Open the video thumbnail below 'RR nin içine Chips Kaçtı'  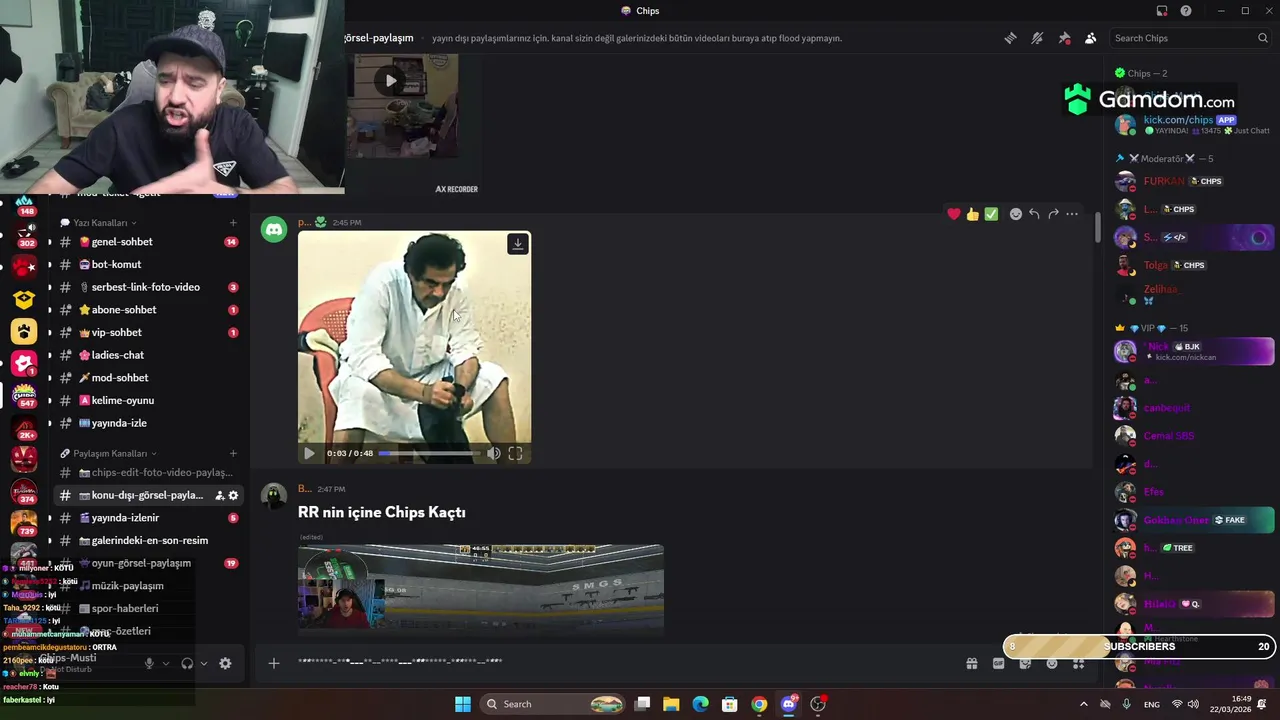click(480, 588)
